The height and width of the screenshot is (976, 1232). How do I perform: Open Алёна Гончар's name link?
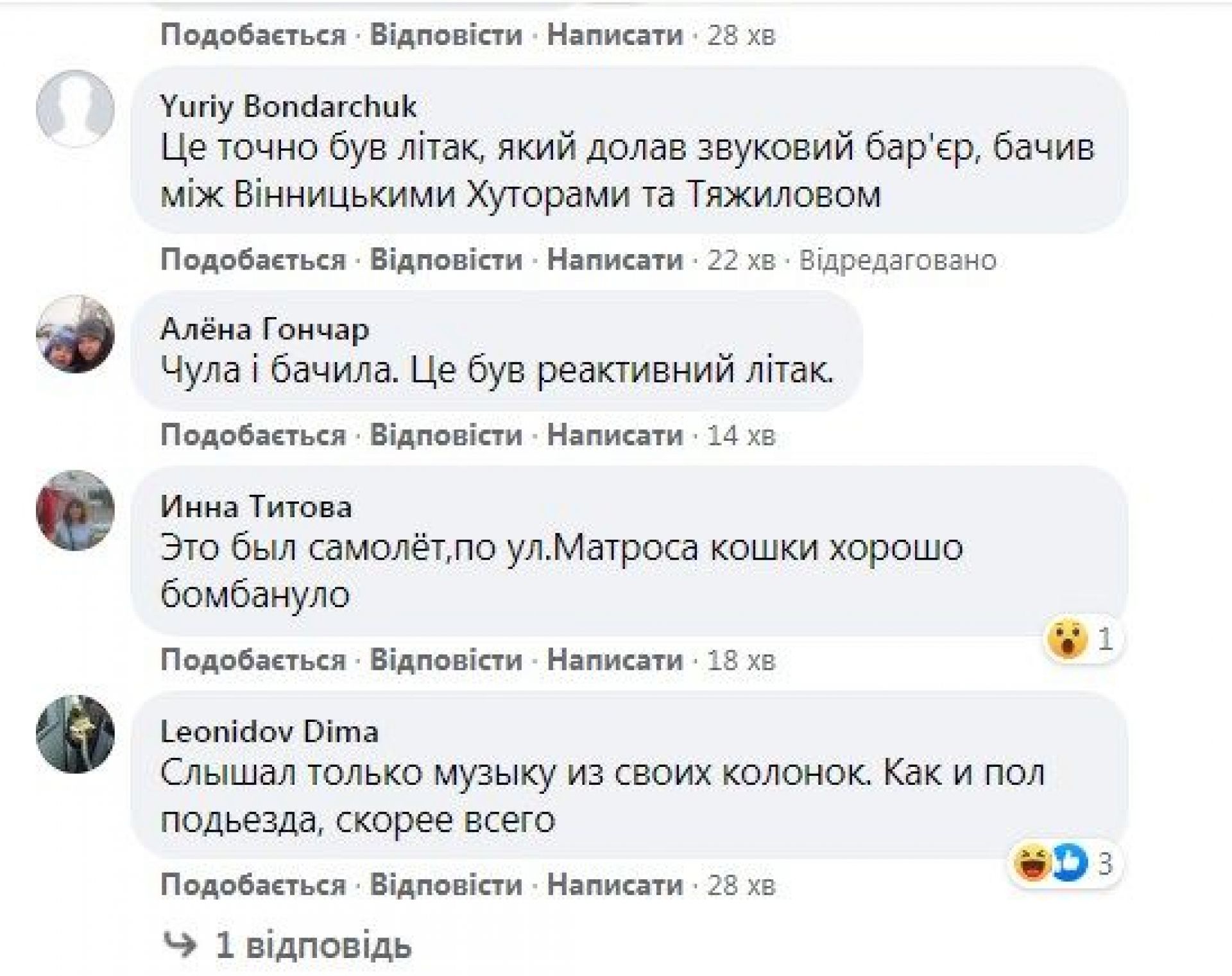coord(264,330)
